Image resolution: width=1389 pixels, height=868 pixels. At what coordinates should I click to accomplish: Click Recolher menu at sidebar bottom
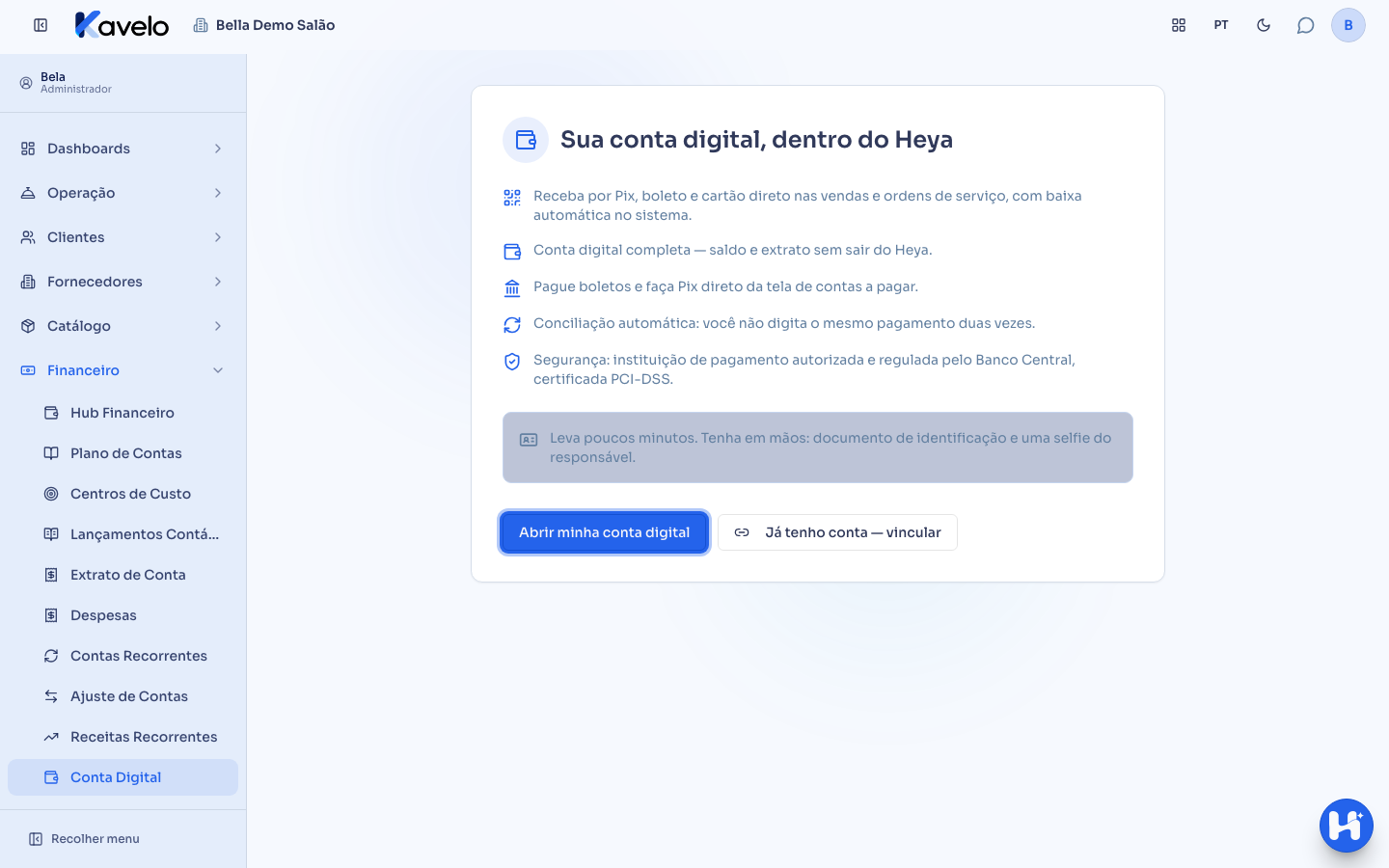[84, 839]
